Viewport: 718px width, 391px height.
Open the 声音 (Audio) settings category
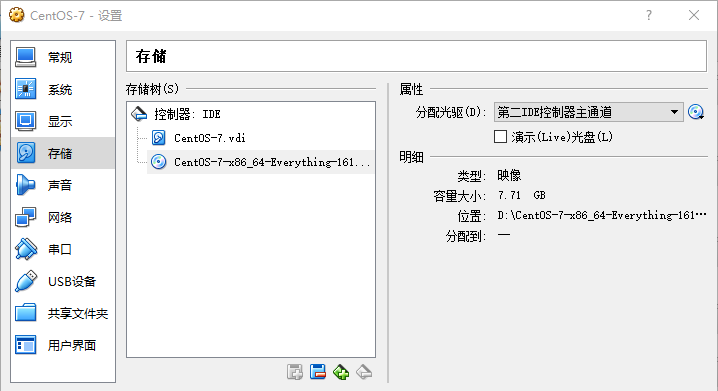[x=63, y=185]
